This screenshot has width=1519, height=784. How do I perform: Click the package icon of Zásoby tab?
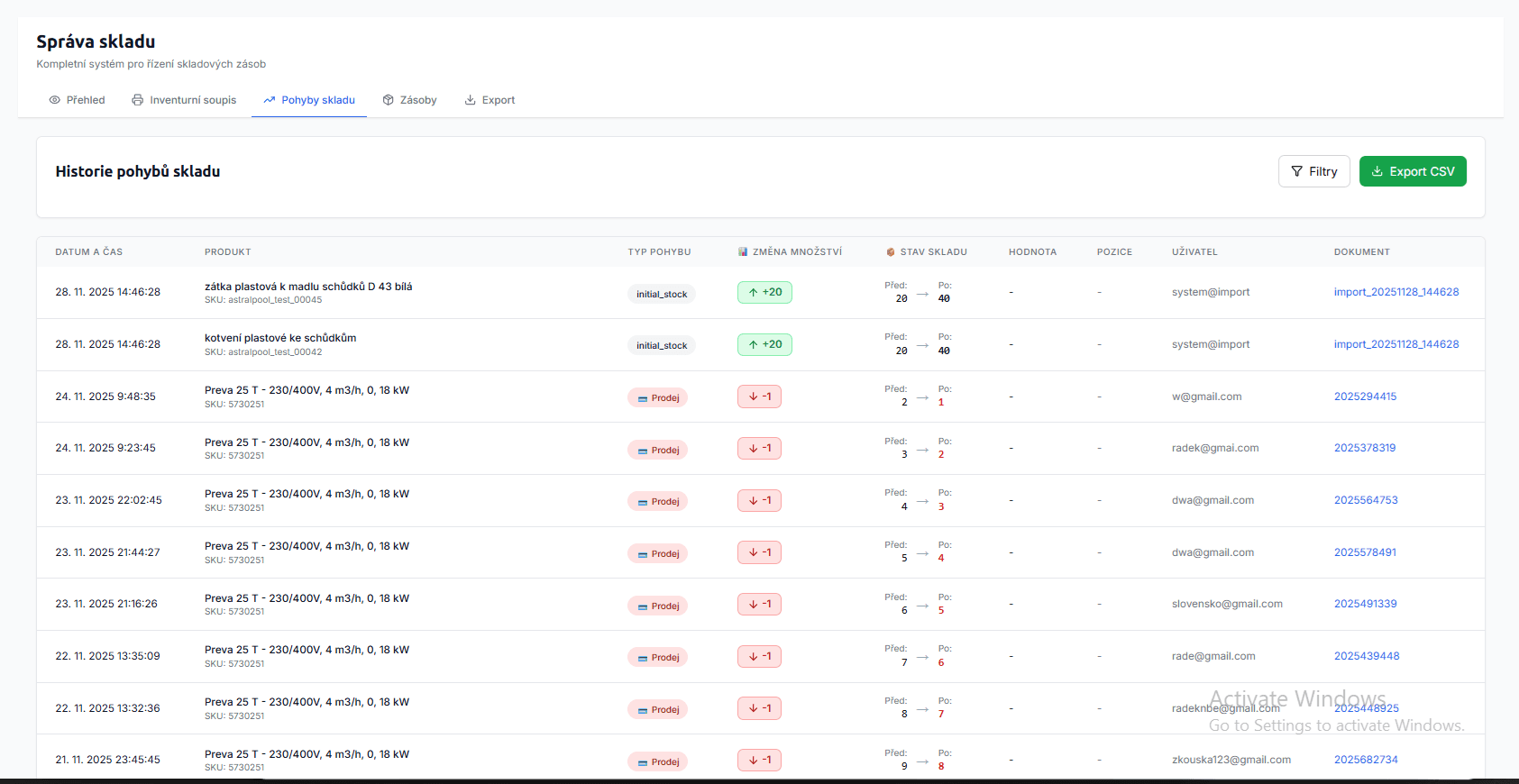point(389,100)
